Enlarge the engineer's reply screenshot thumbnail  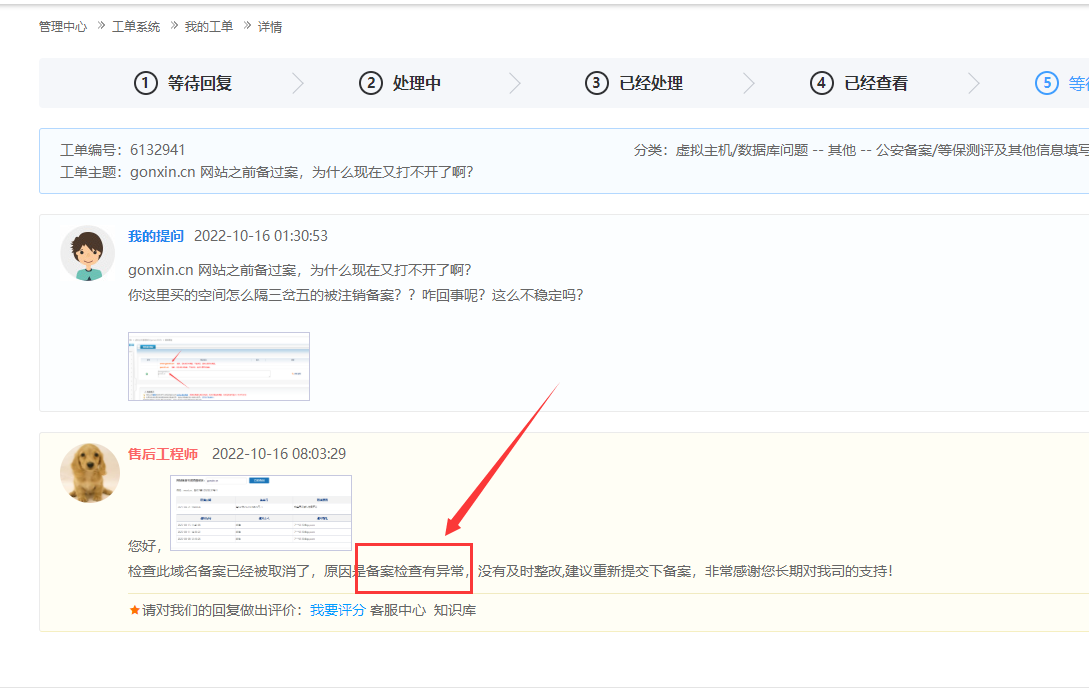pos(261,512)
